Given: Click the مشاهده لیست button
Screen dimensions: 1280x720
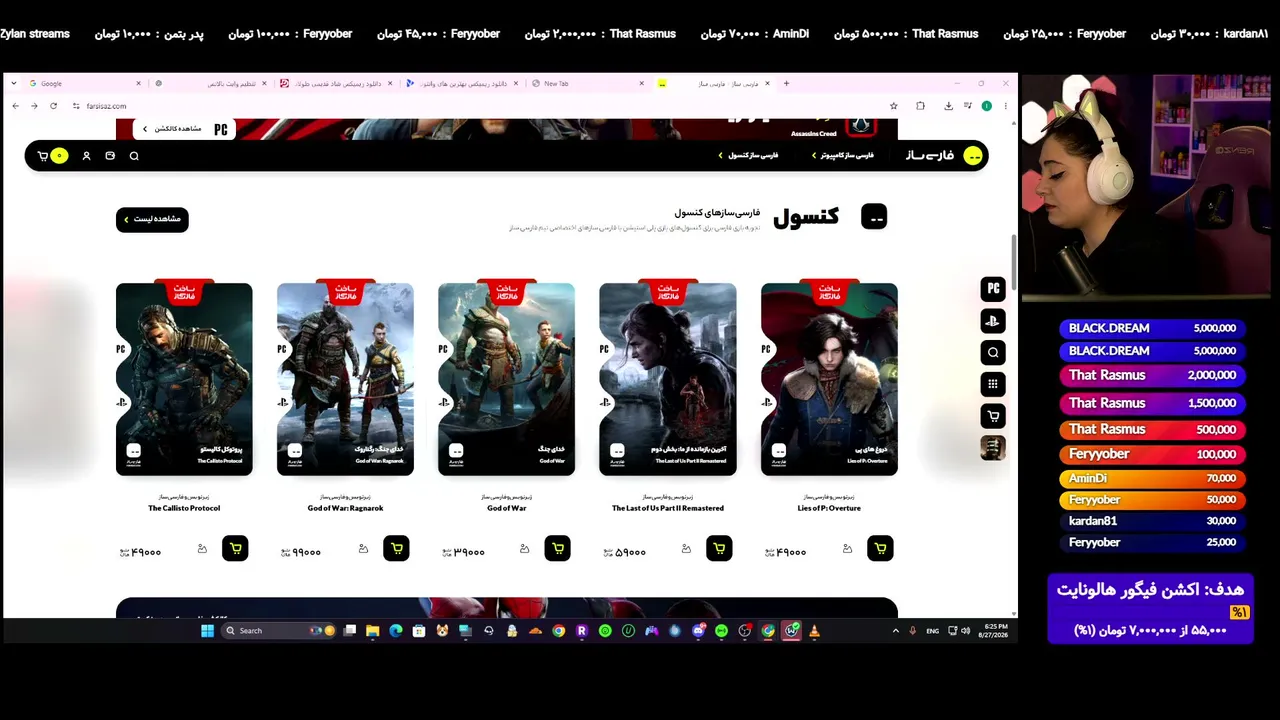Looking at the screenshot, I should tap(152, 219).
